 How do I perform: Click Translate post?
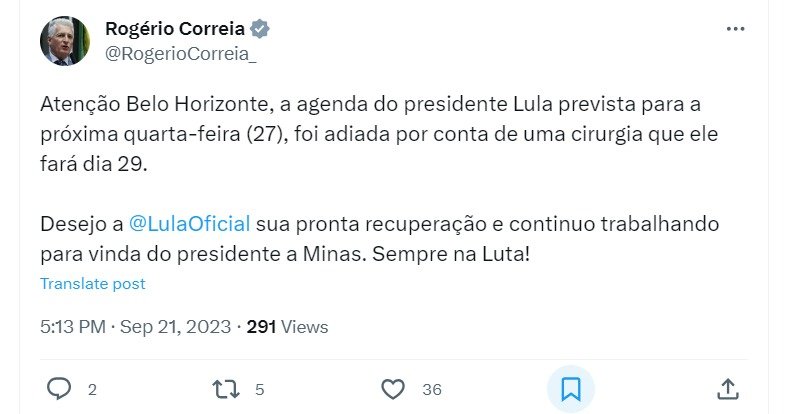pos(93,283)
